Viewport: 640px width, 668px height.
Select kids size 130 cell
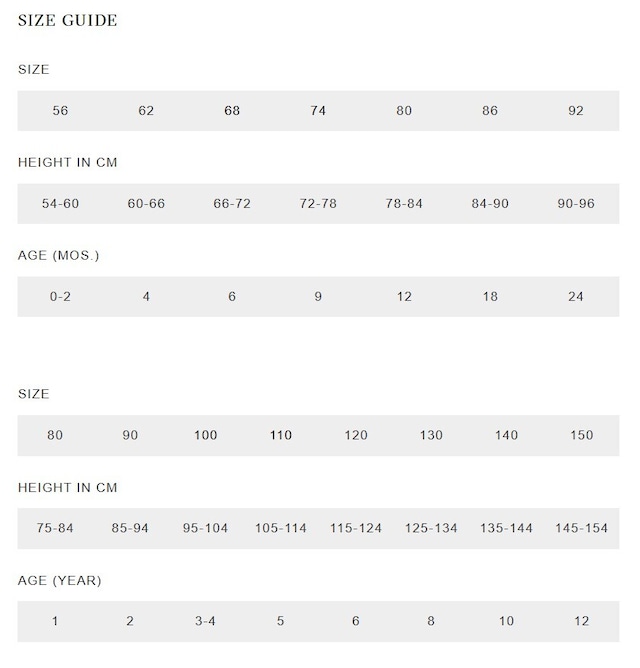click(x=431, y=436)
